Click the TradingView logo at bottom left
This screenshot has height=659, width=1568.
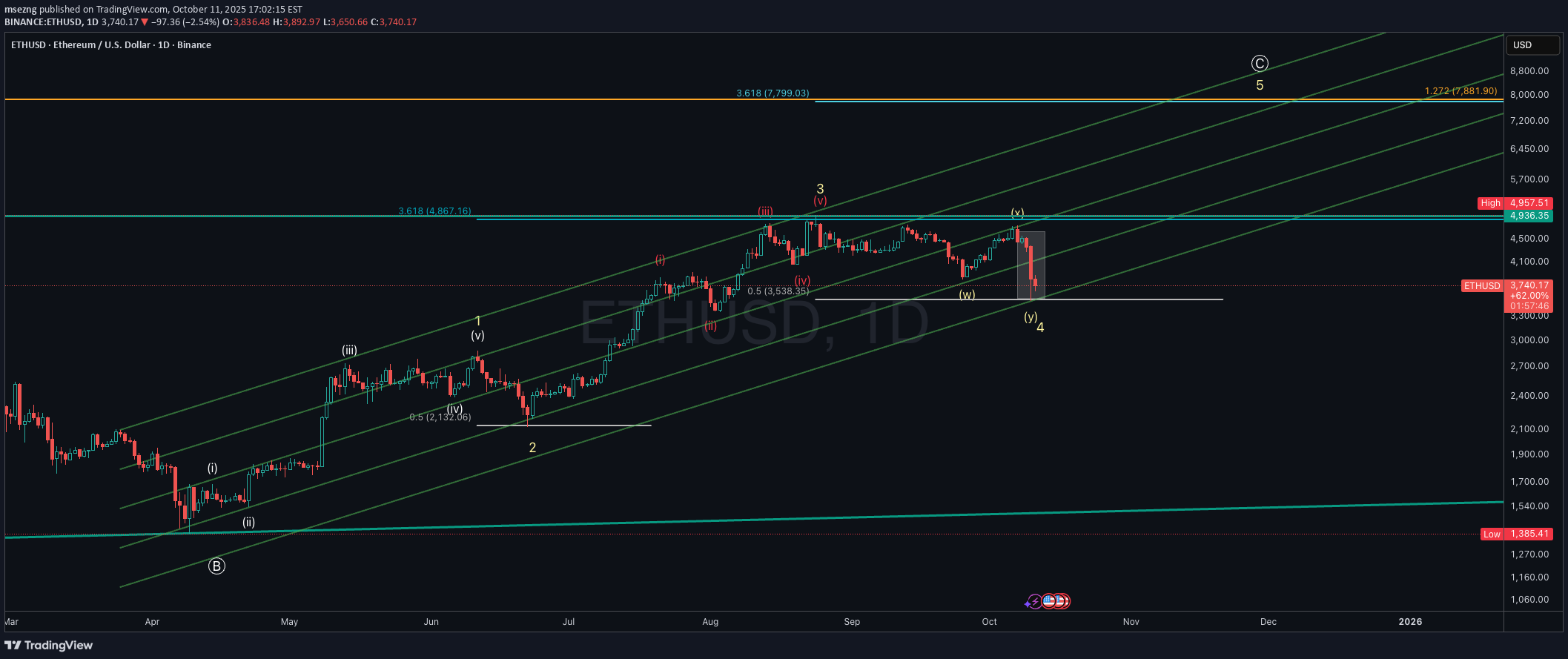[49, 645]
